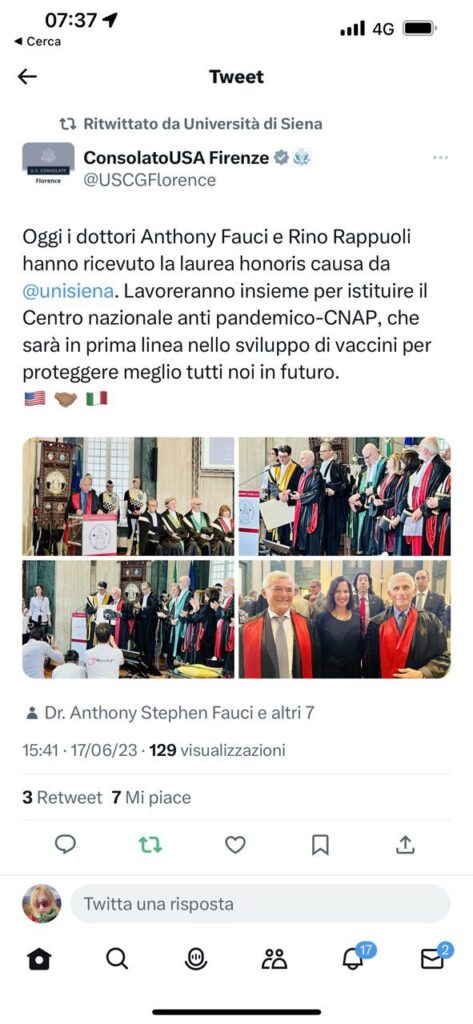Like the tweet with the heart icon
This screenshot has width=473, height=1024.
(235, 845)
